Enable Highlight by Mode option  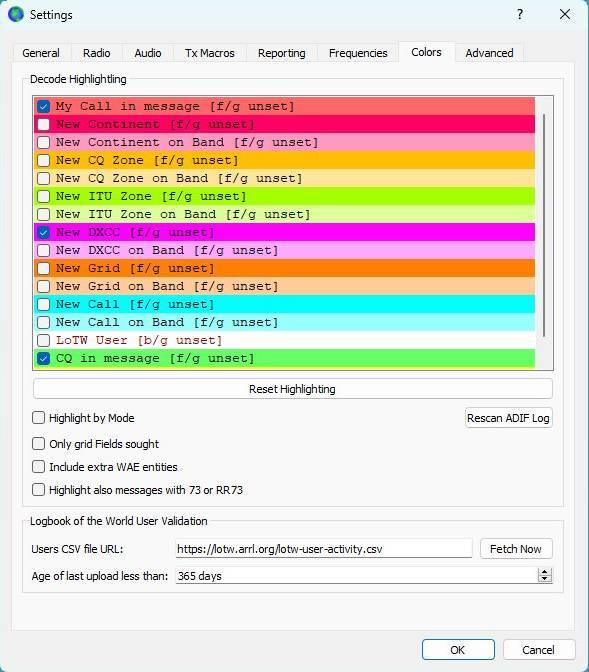39,417
